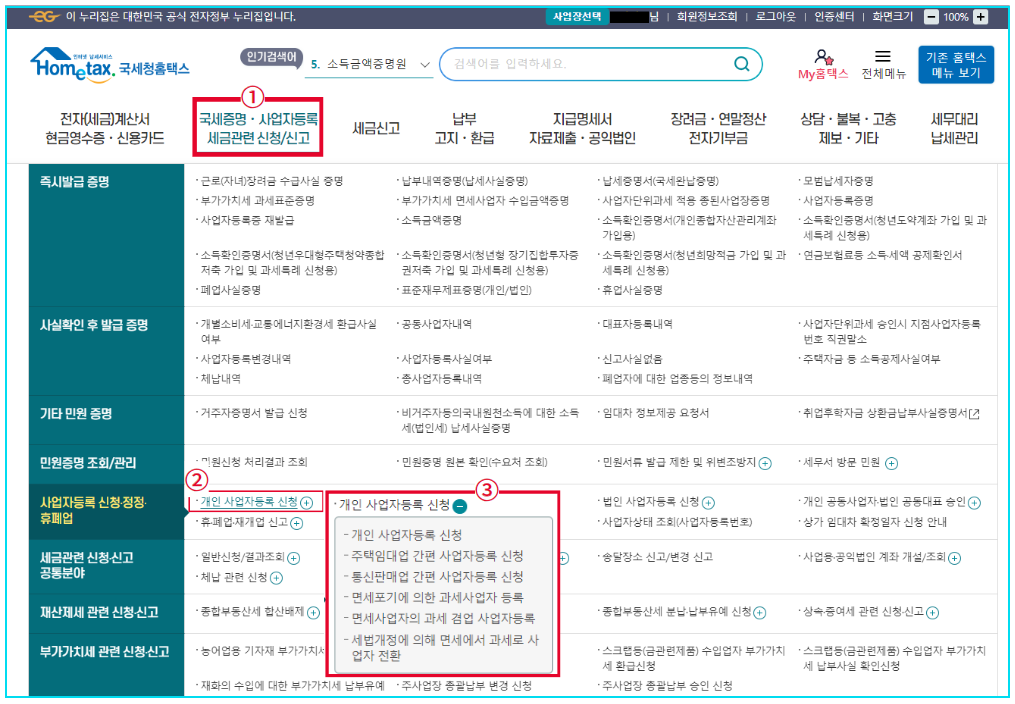Collapse the 개인 사업자등록 신청 submenu
1015x704 pixels.
click(459, 506)
